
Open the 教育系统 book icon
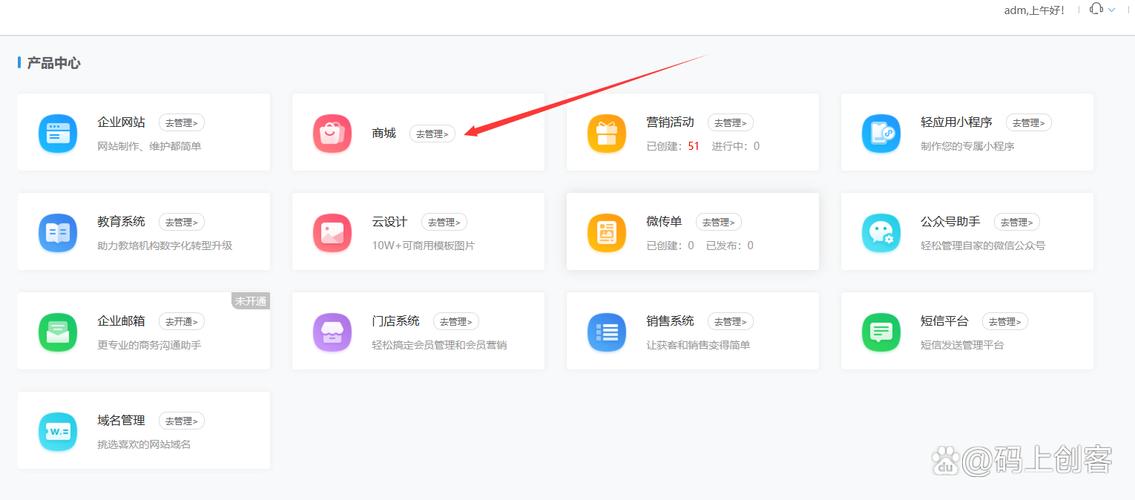57,232
